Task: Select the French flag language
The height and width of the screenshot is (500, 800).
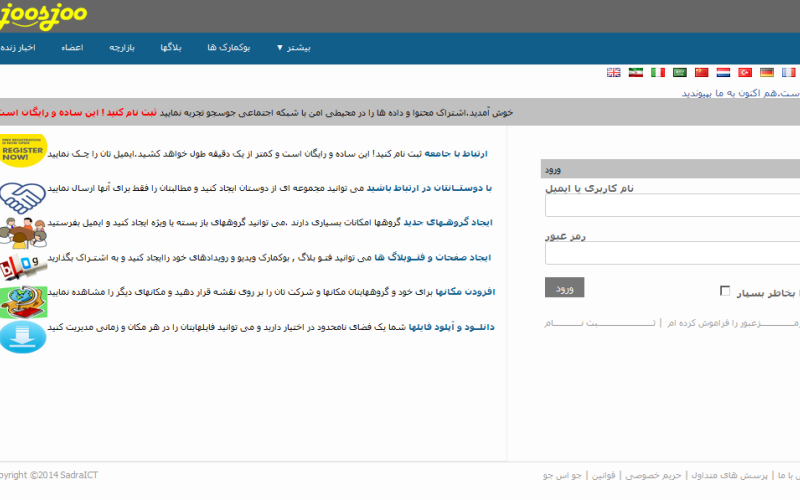Action: 789,72
